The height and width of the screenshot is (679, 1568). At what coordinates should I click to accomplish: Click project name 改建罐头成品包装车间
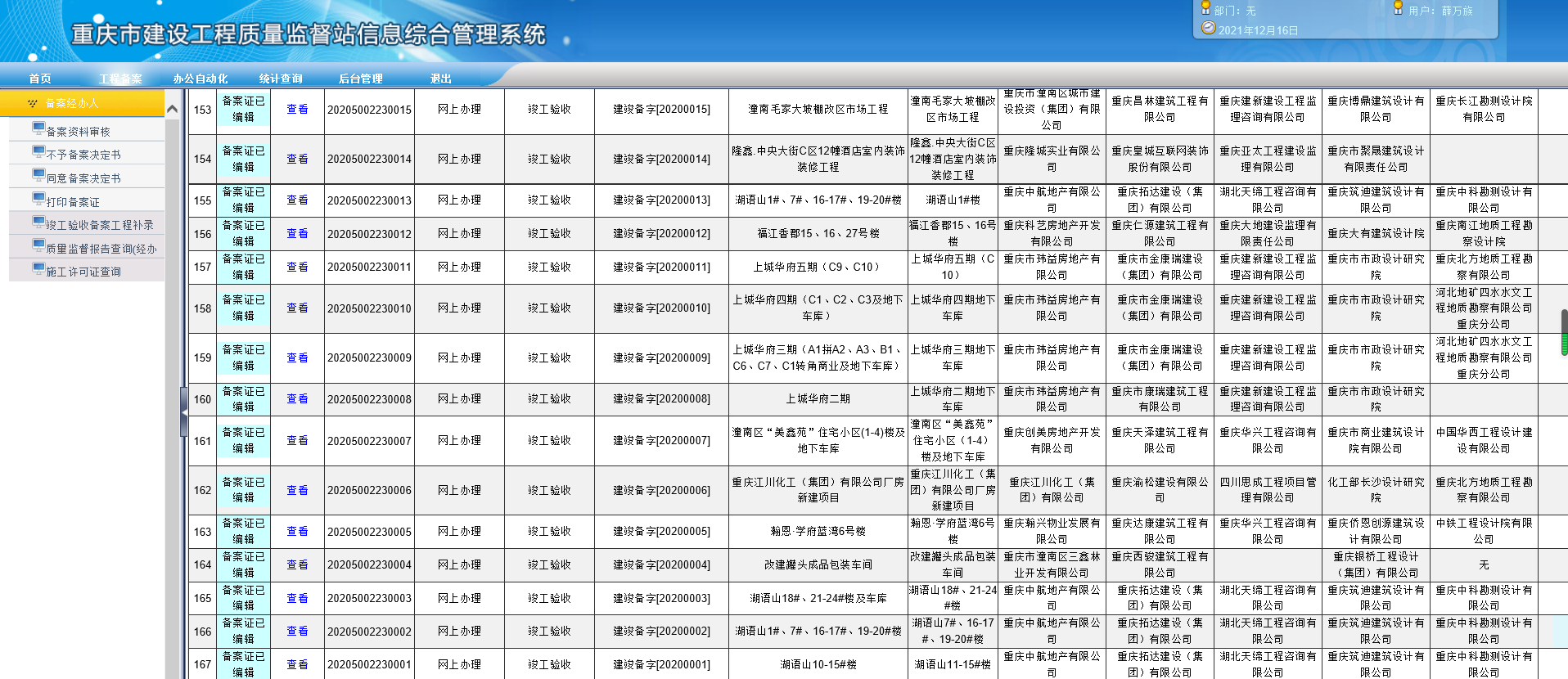pyautogui.click(x=818, y=564)
